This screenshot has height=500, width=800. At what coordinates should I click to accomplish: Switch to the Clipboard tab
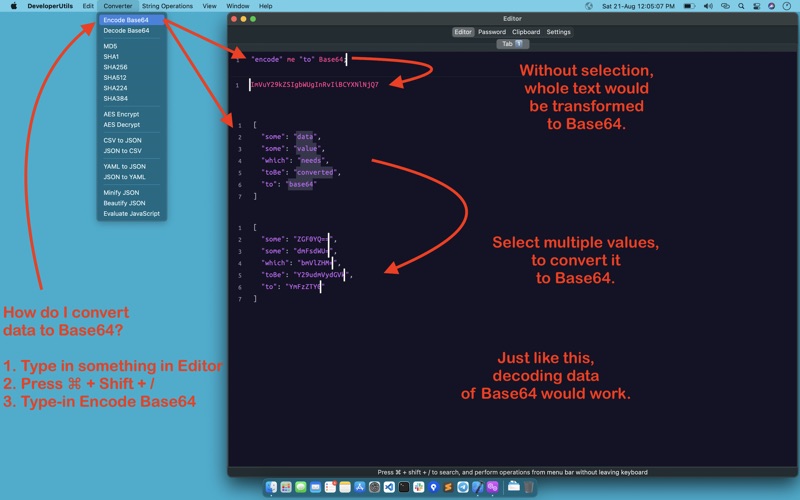click(526, 32)
